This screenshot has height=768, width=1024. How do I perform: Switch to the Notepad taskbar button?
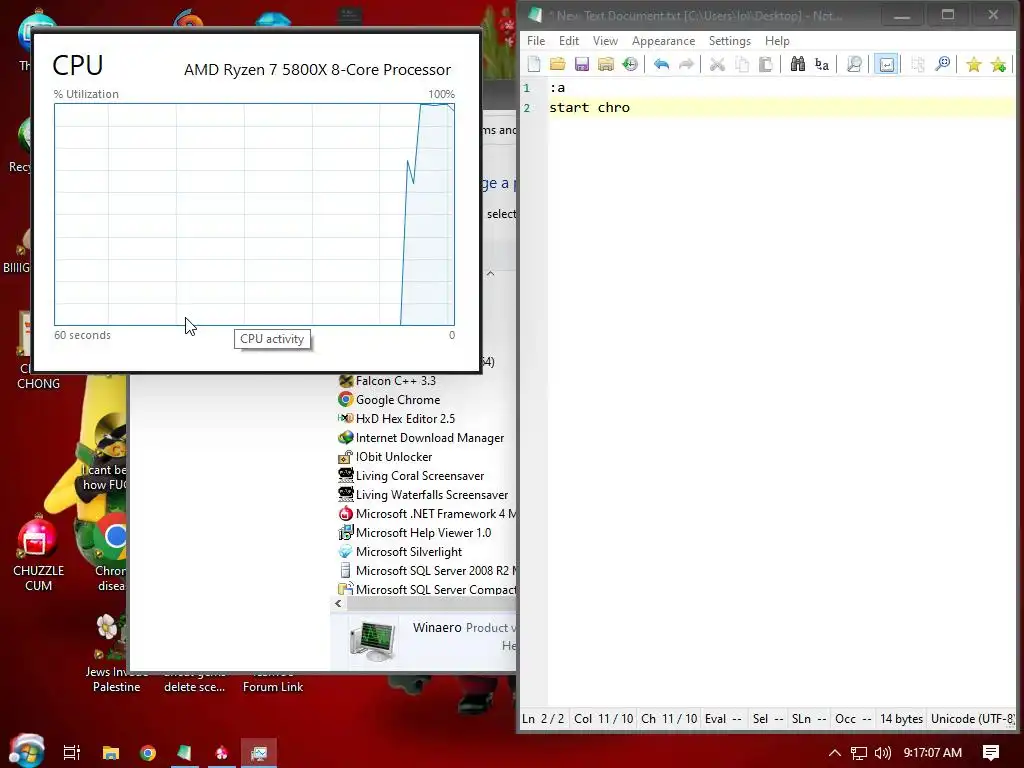click(185, 753)
